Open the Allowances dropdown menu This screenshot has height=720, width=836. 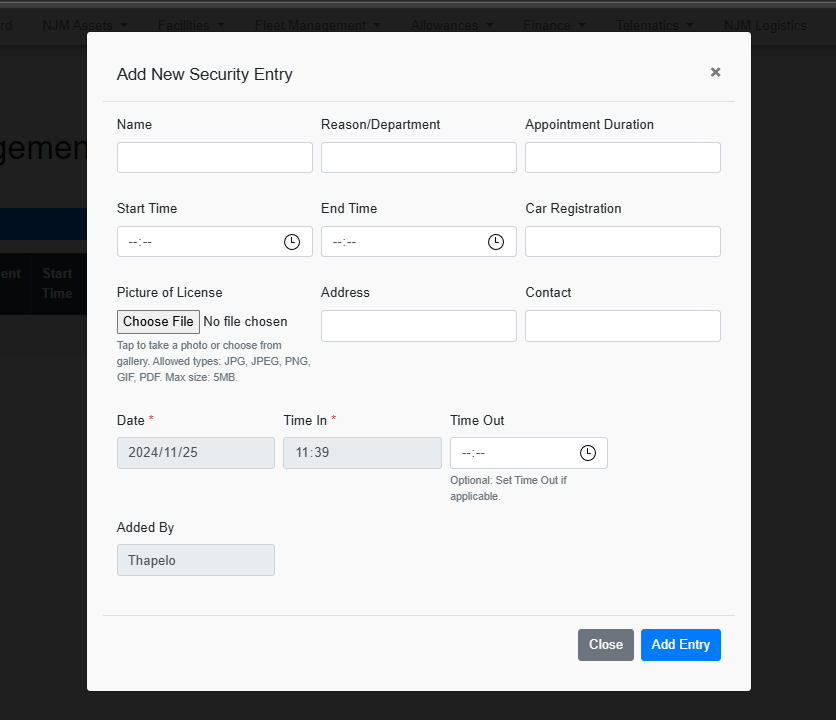point(451,25)
